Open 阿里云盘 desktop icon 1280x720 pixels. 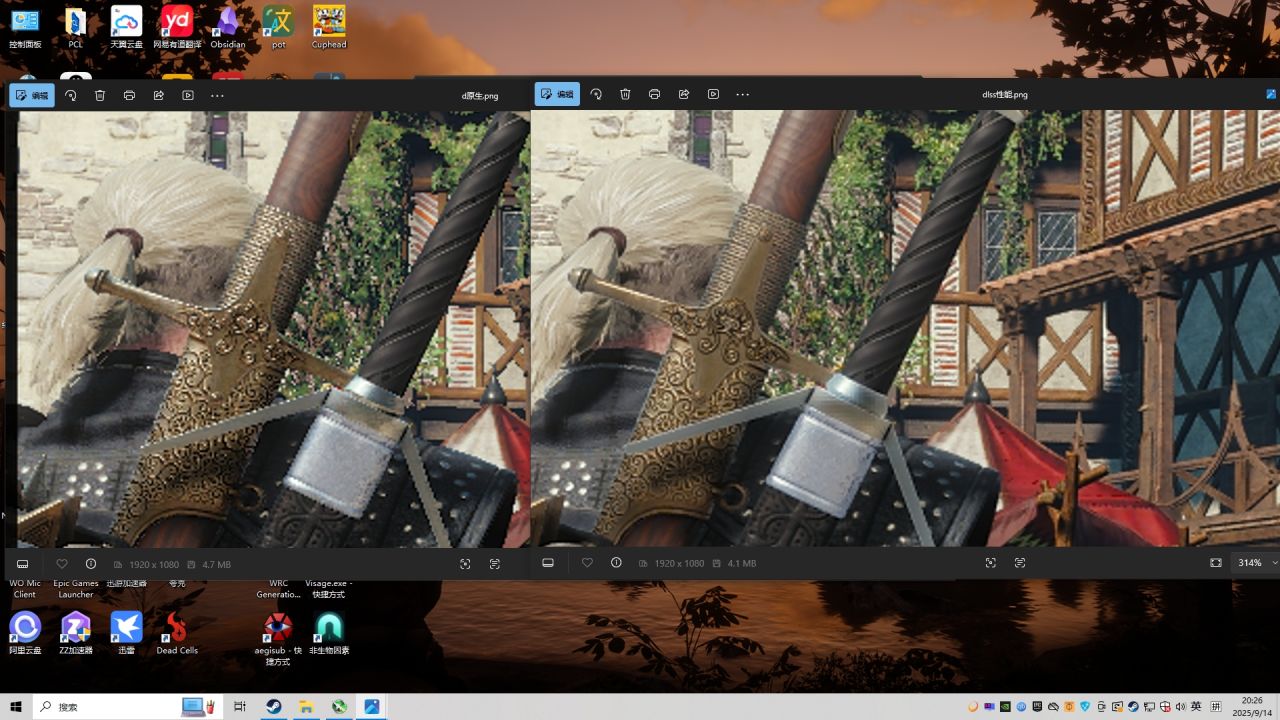tap(25, 633)
